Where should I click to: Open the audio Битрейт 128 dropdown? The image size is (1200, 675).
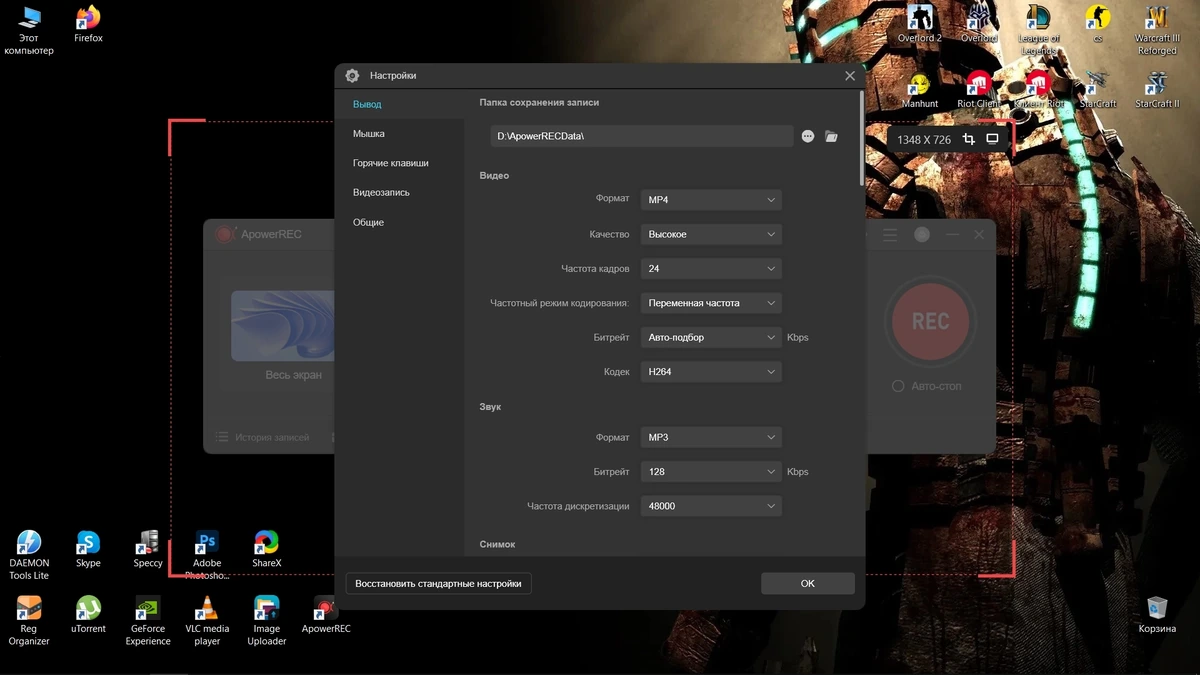711,472
